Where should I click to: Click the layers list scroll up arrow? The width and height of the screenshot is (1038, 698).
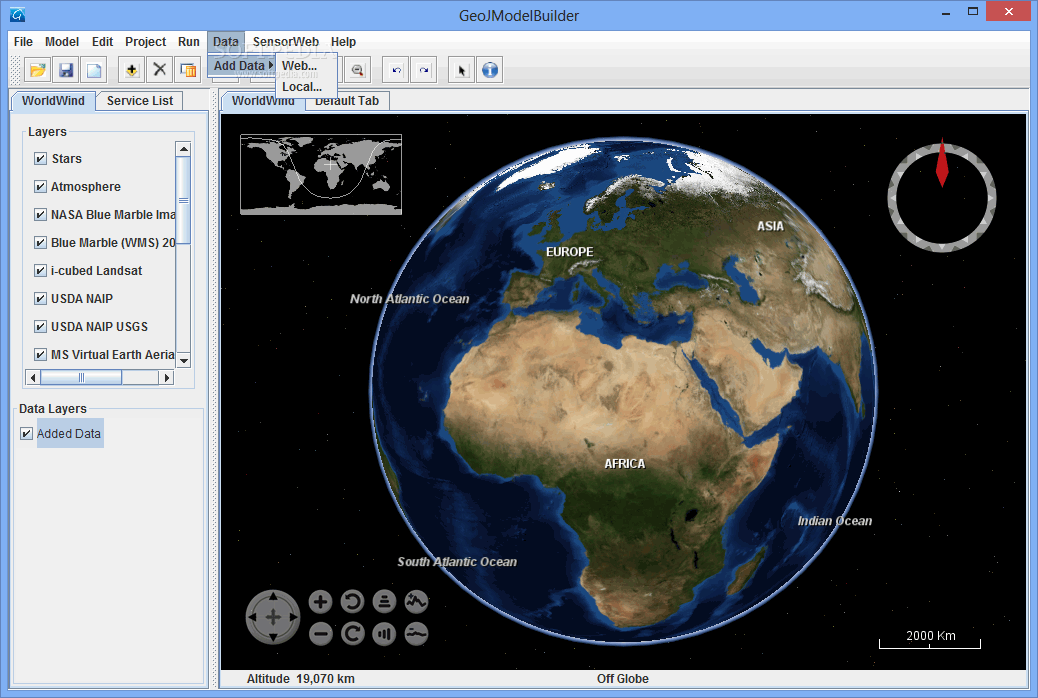point(183,149)
